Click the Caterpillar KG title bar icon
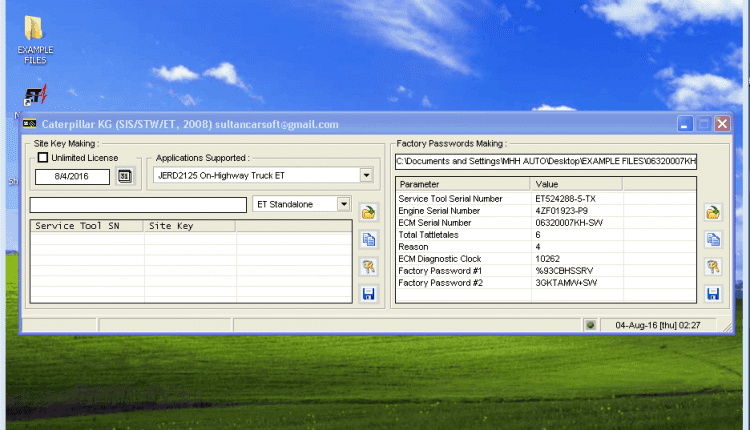 30,124
